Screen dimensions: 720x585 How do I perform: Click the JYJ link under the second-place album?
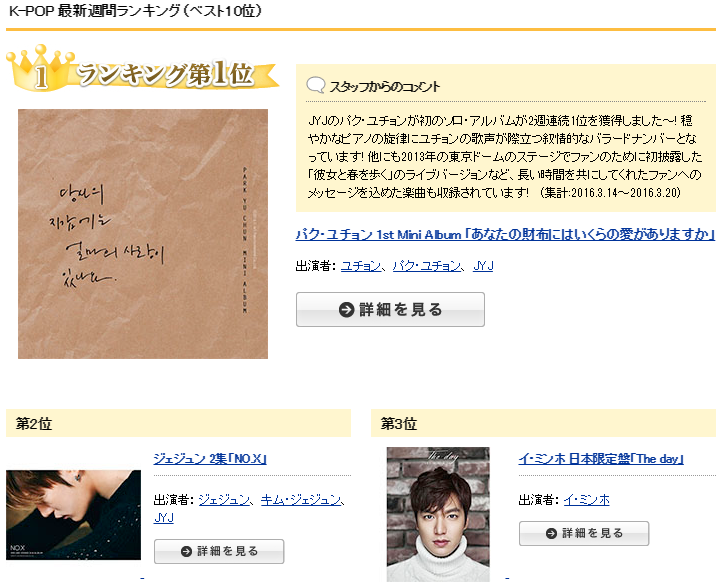click(x=164, y=518)
